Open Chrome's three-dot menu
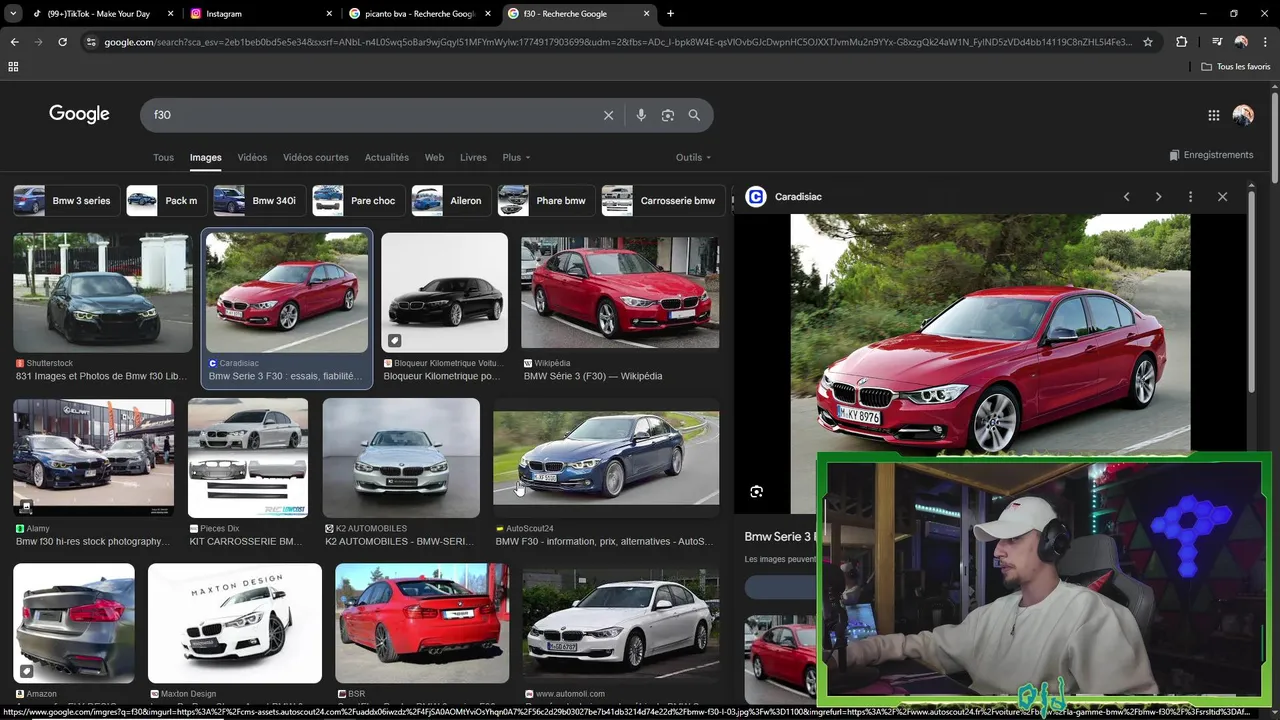 (1265, 42)
